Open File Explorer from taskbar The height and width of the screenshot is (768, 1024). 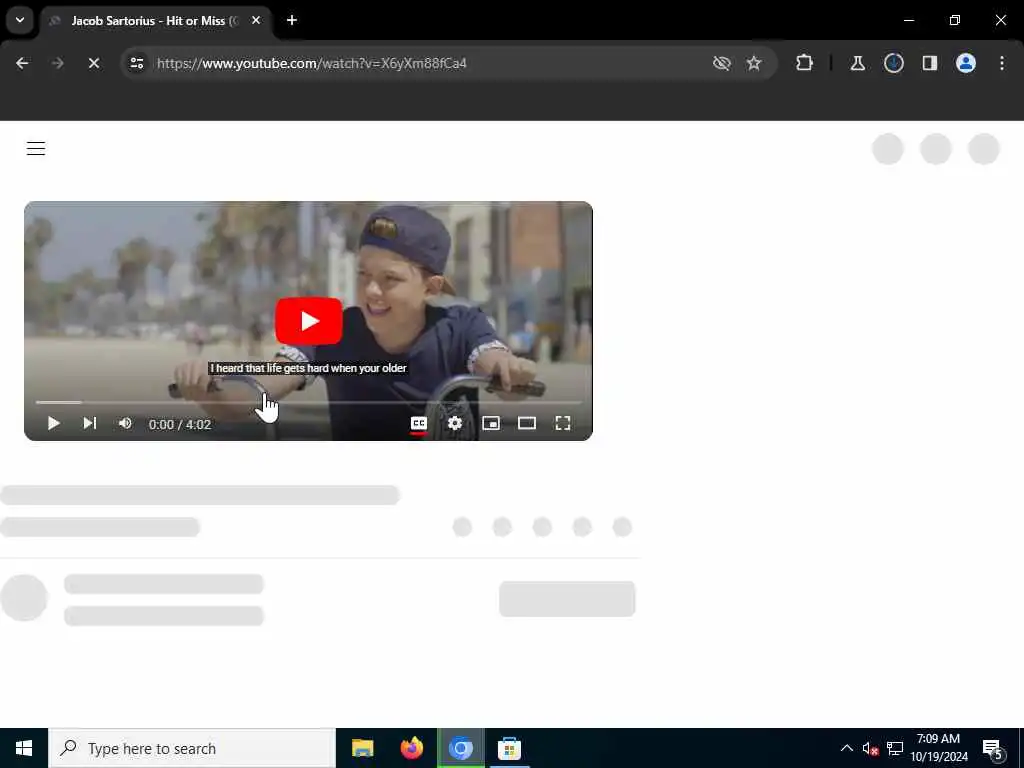pos(362,748)
